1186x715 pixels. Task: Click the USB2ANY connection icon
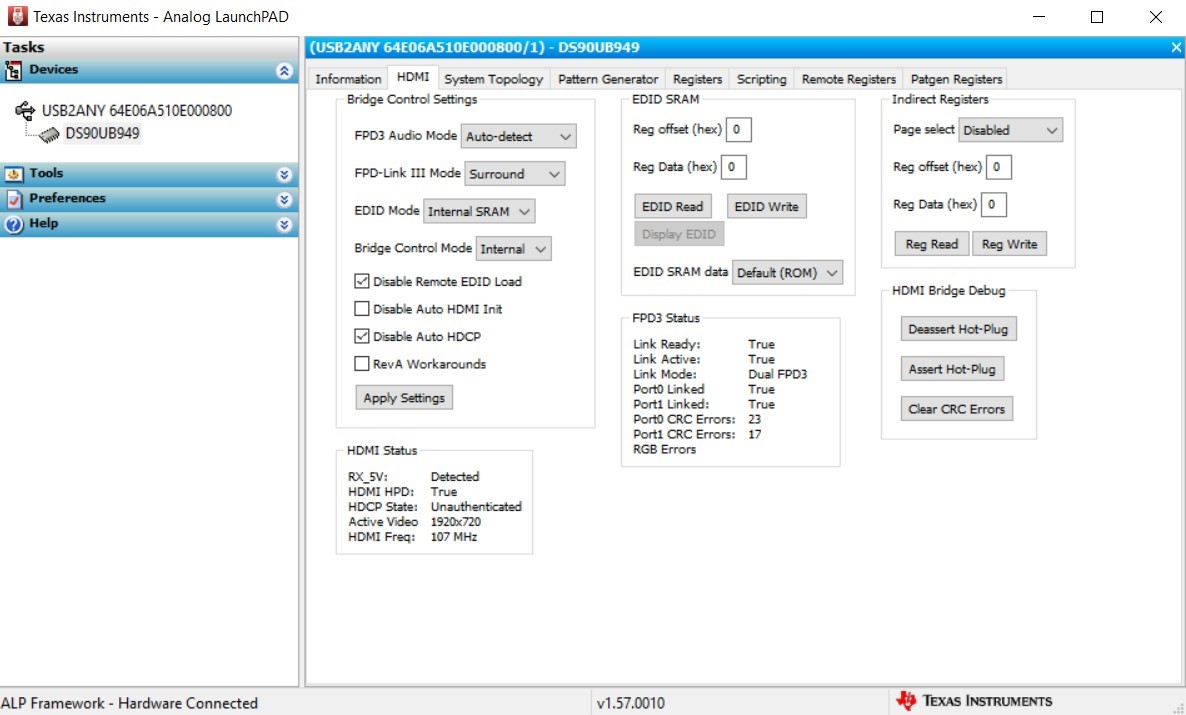25,111
